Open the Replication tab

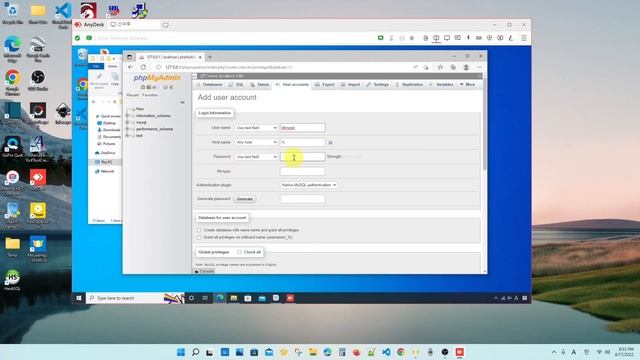click(x=409, y=84)
